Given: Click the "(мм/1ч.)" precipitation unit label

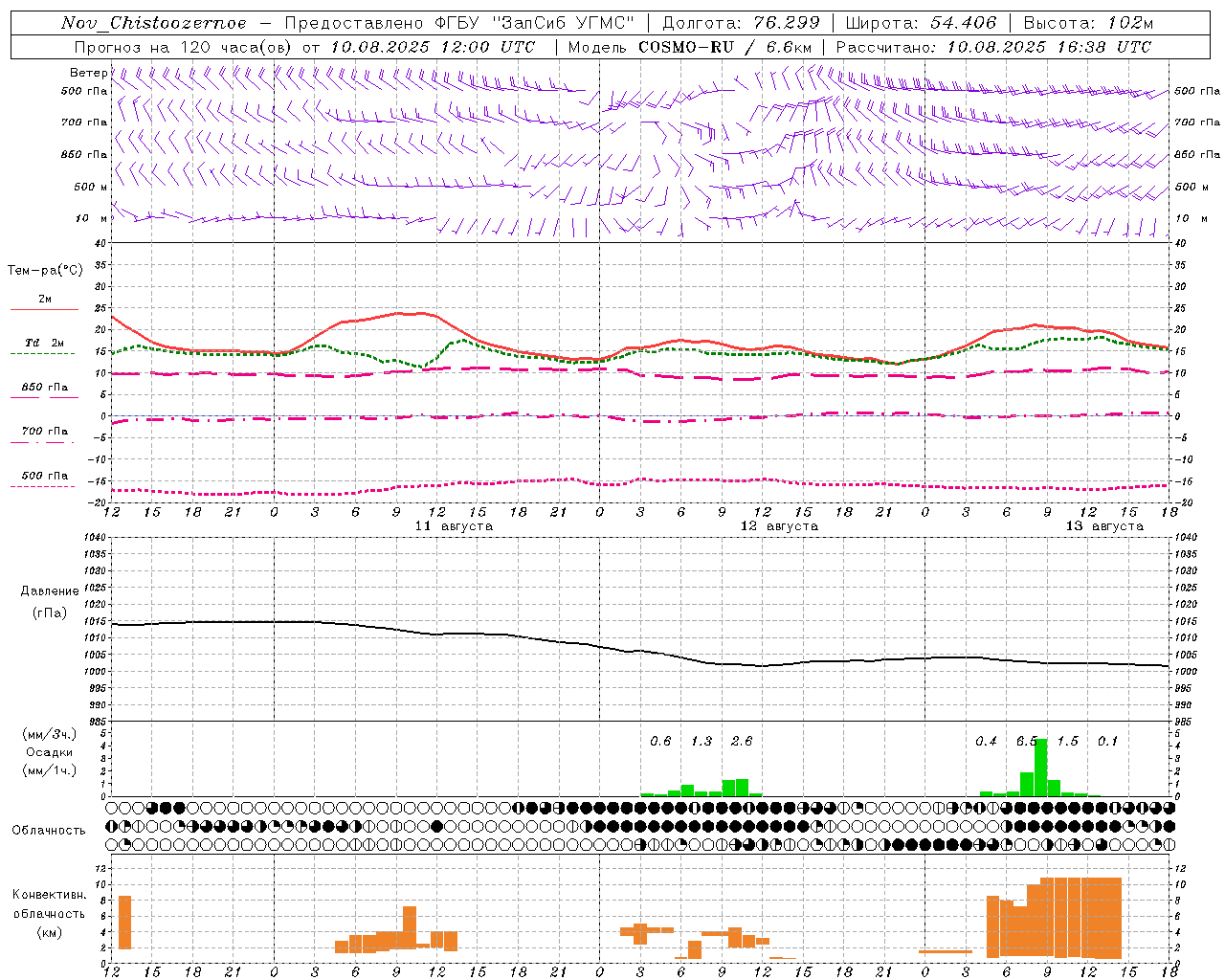Looking at the screenshot, I should pyautogui.click(x=50, y=770).
